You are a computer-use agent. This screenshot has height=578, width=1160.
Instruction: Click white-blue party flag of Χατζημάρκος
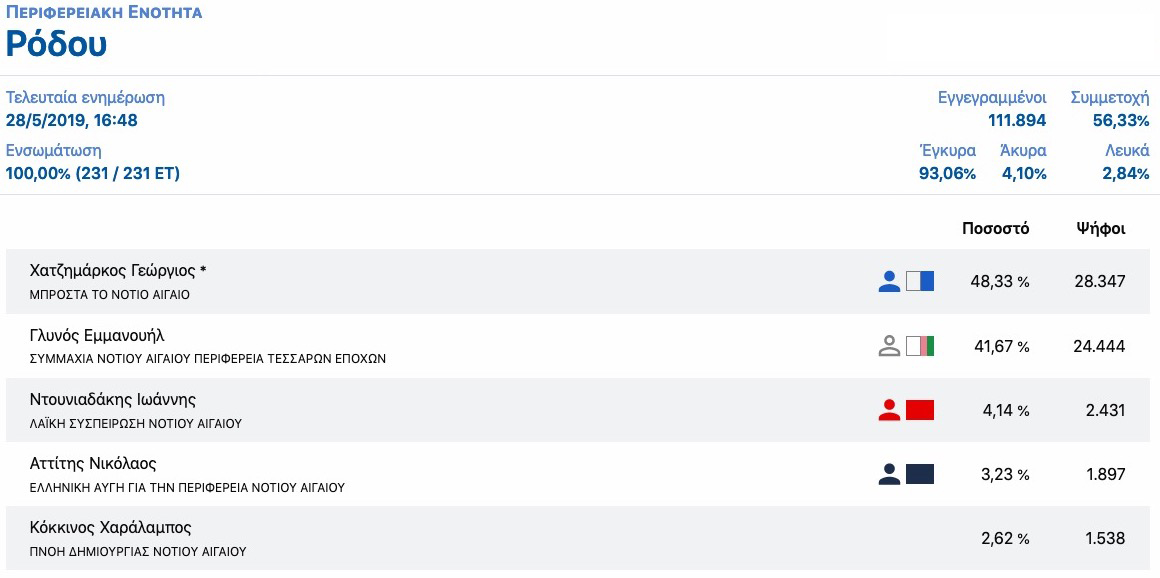[920, 282]
